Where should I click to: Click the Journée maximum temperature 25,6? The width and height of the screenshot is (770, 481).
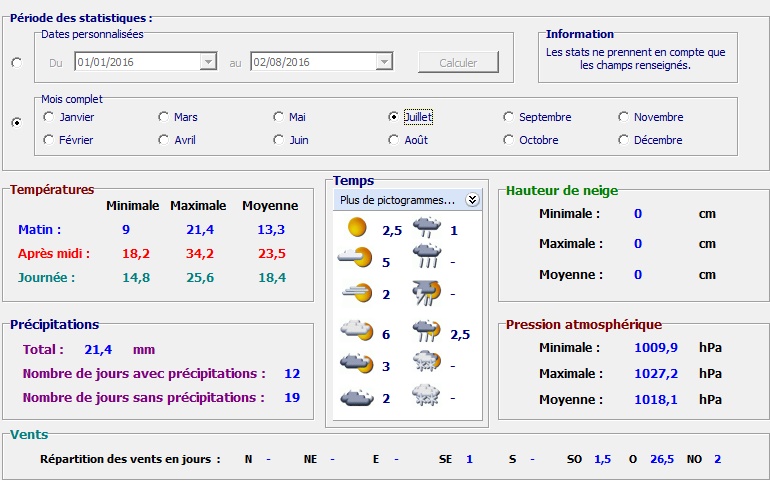coord(200,278)
